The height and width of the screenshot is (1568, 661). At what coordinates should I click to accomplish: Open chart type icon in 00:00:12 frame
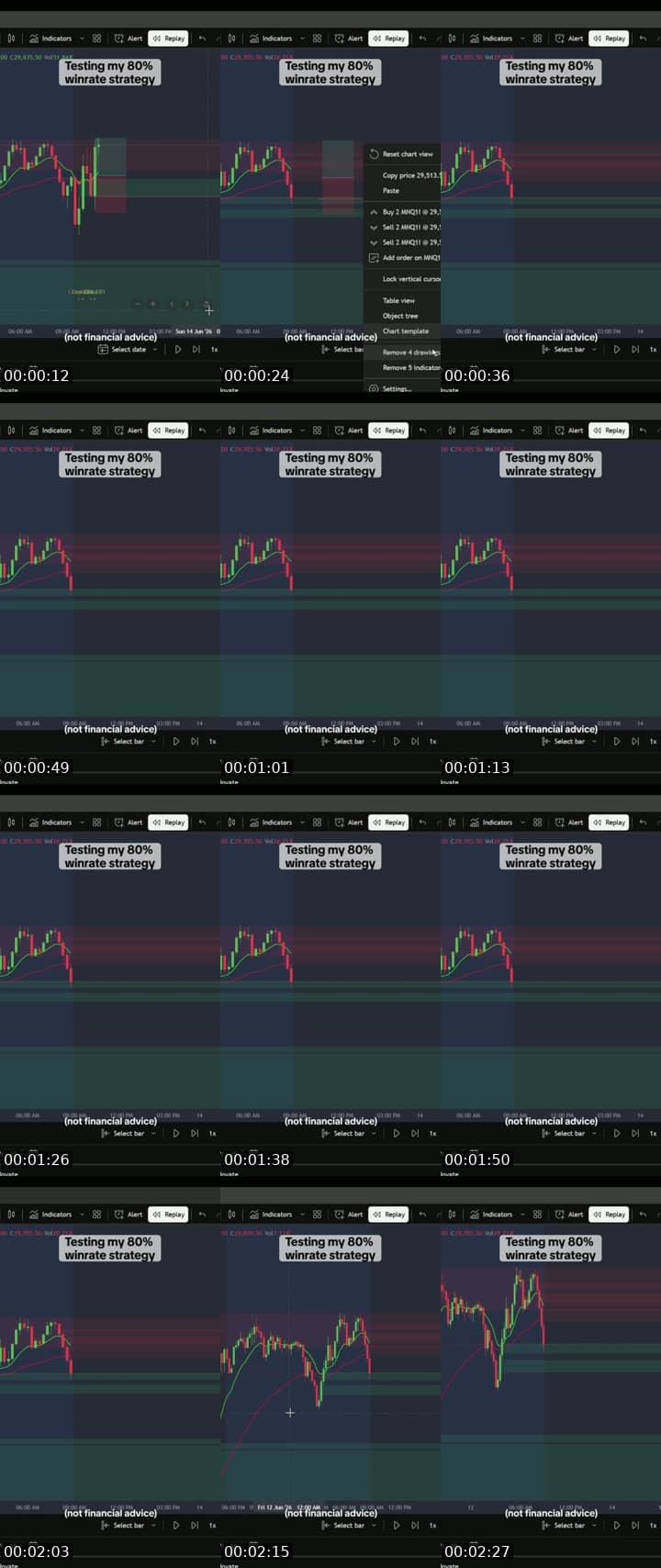click(11, 39)
